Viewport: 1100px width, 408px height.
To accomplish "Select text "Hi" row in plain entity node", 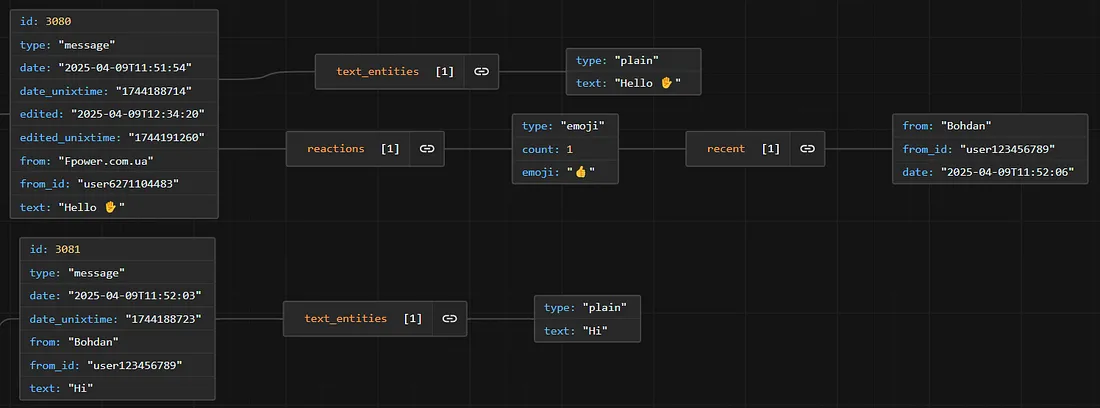I will [587, 330].
